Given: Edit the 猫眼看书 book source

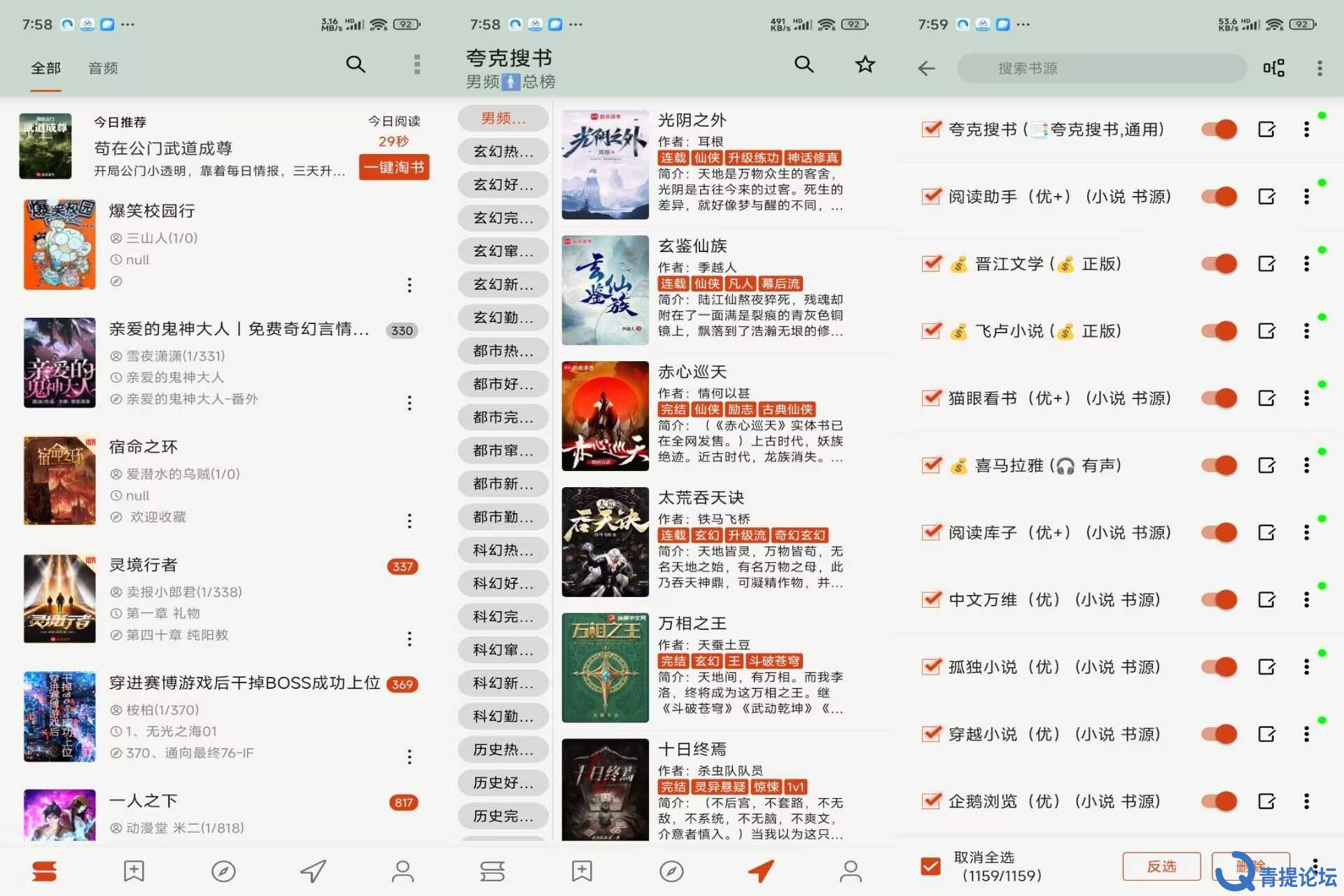Looking at the screenshot, I should (1266, 398).
